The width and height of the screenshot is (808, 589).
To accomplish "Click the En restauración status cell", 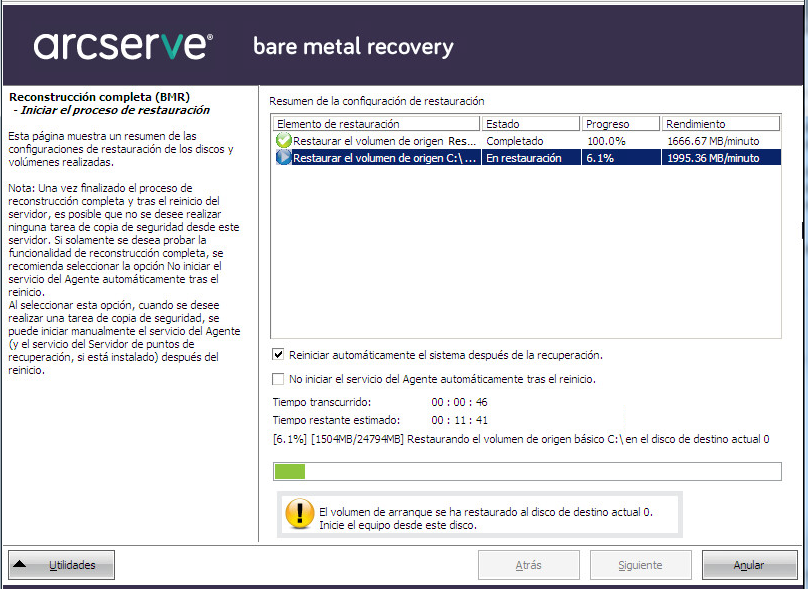I will point(524,158).
